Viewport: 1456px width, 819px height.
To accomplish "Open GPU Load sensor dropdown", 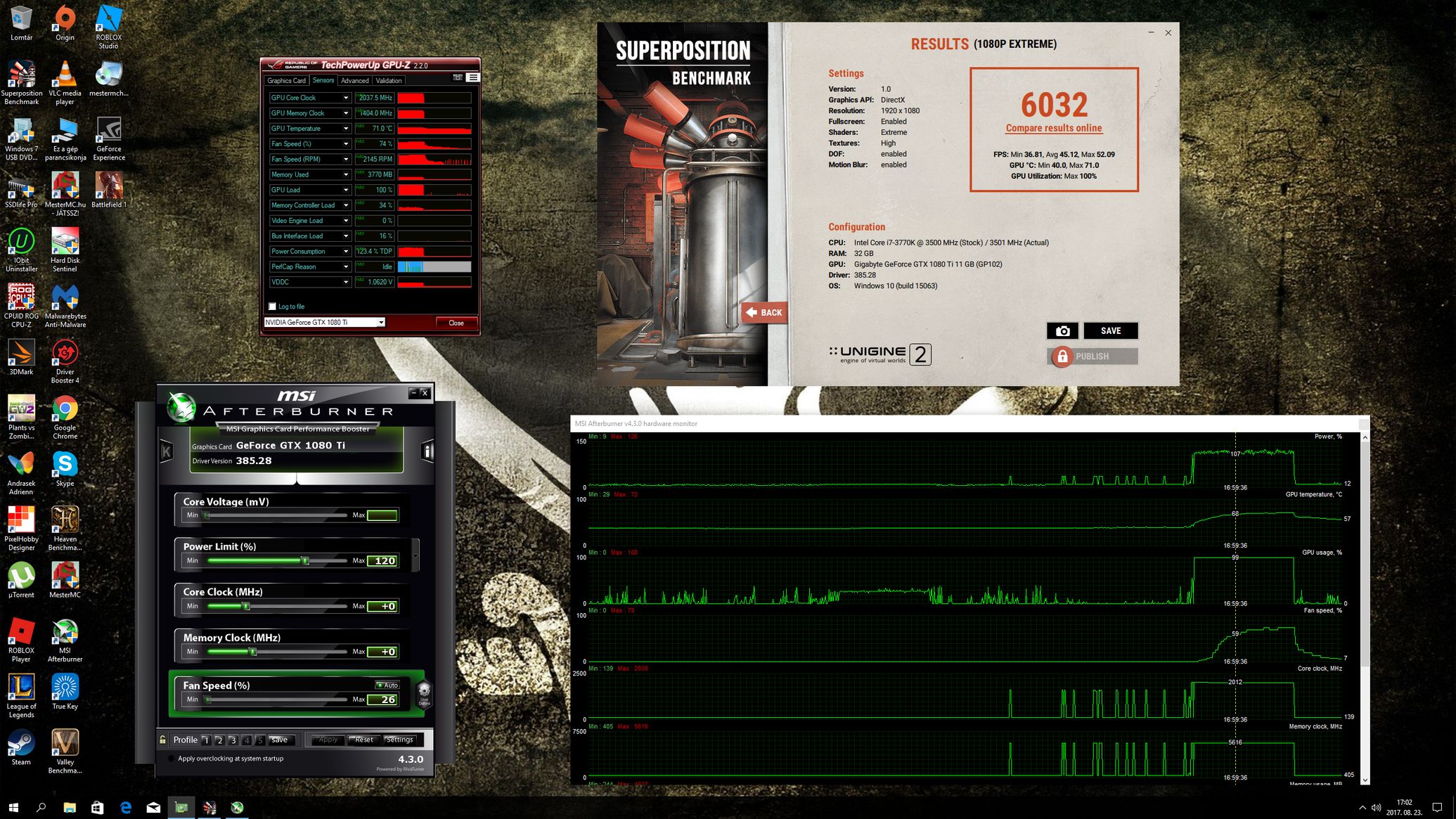I will (x=346, y=190).
